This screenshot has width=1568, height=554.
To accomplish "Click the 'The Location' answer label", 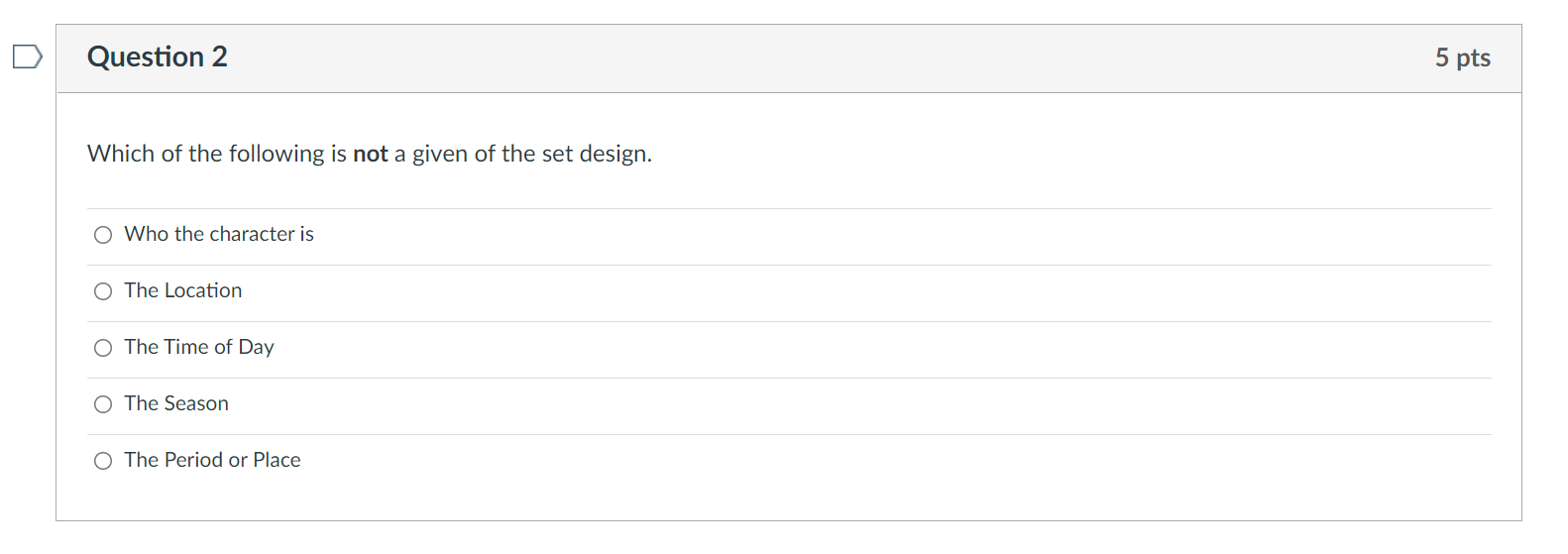I will [x=183, y=290].
